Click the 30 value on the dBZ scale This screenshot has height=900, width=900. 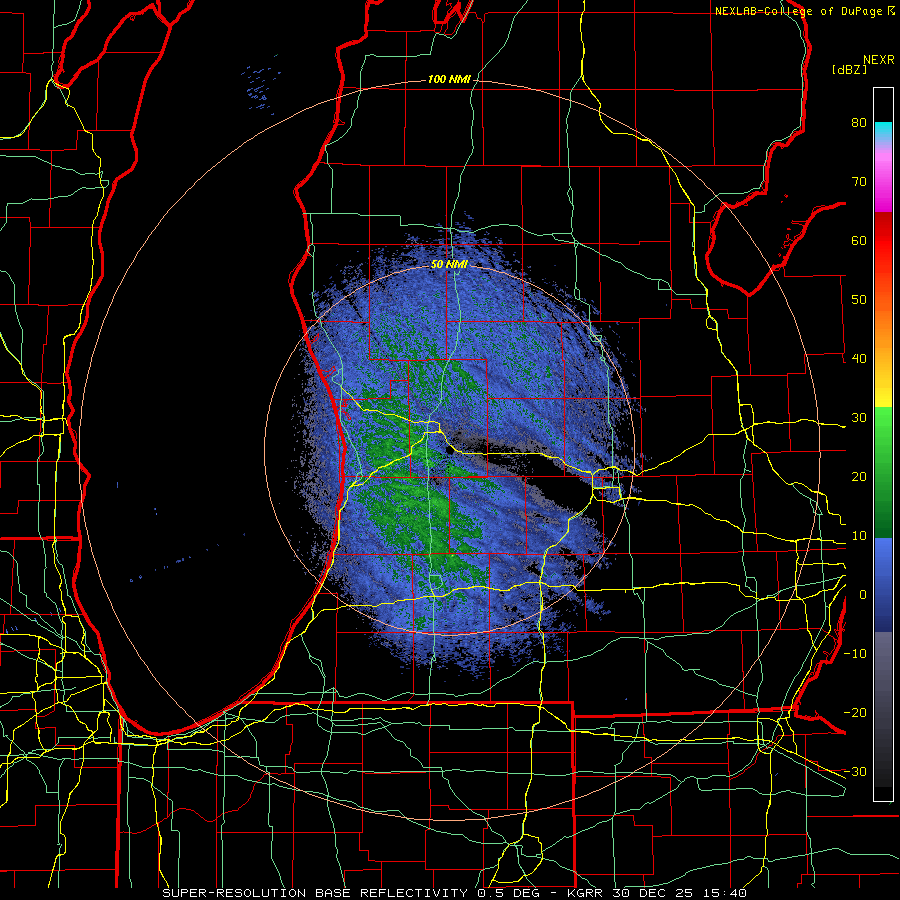pyautogui.click(x=859, y=418)
